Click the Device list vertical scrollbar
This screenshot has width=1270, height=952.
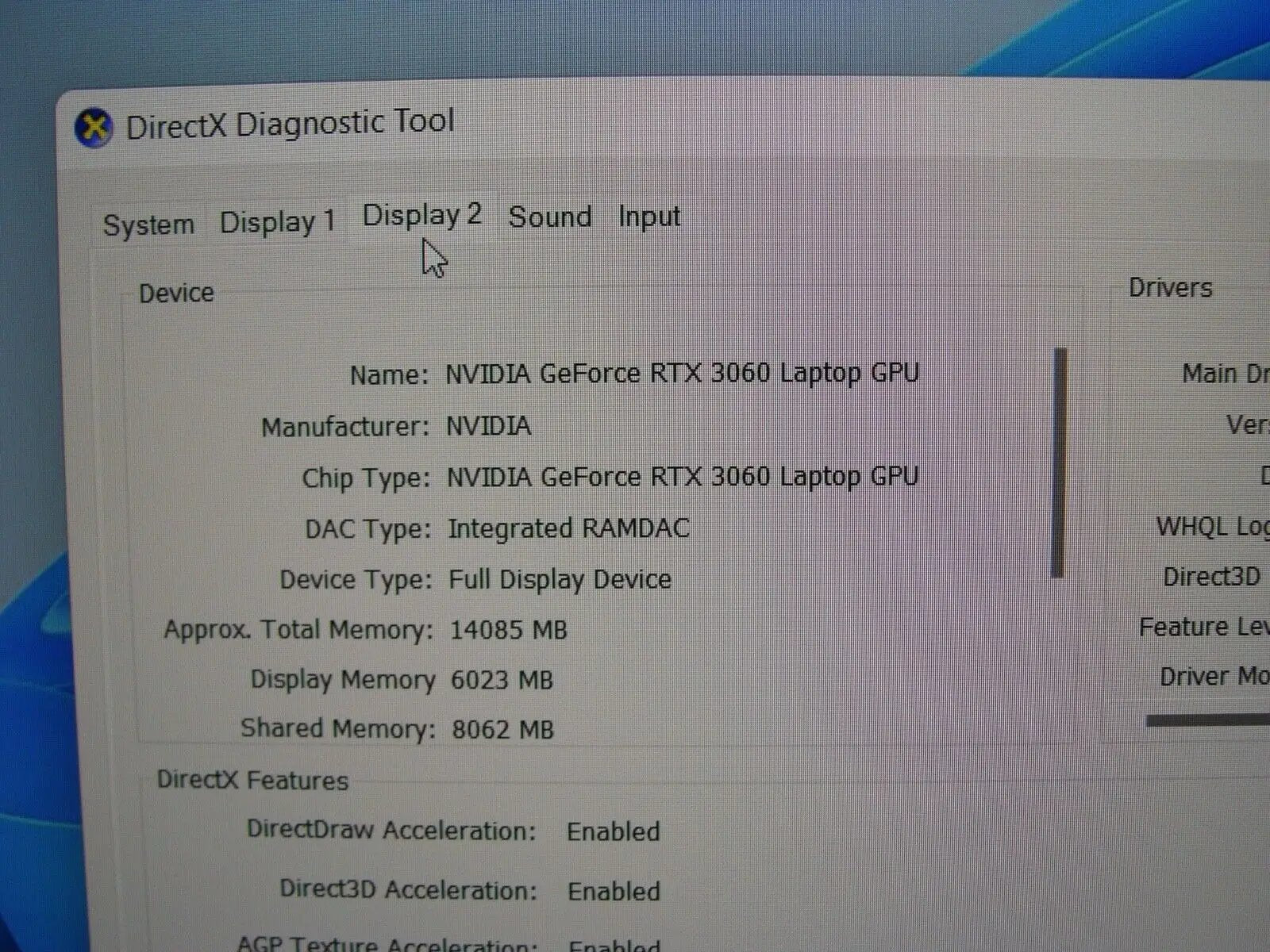[x=1059, y=463]
